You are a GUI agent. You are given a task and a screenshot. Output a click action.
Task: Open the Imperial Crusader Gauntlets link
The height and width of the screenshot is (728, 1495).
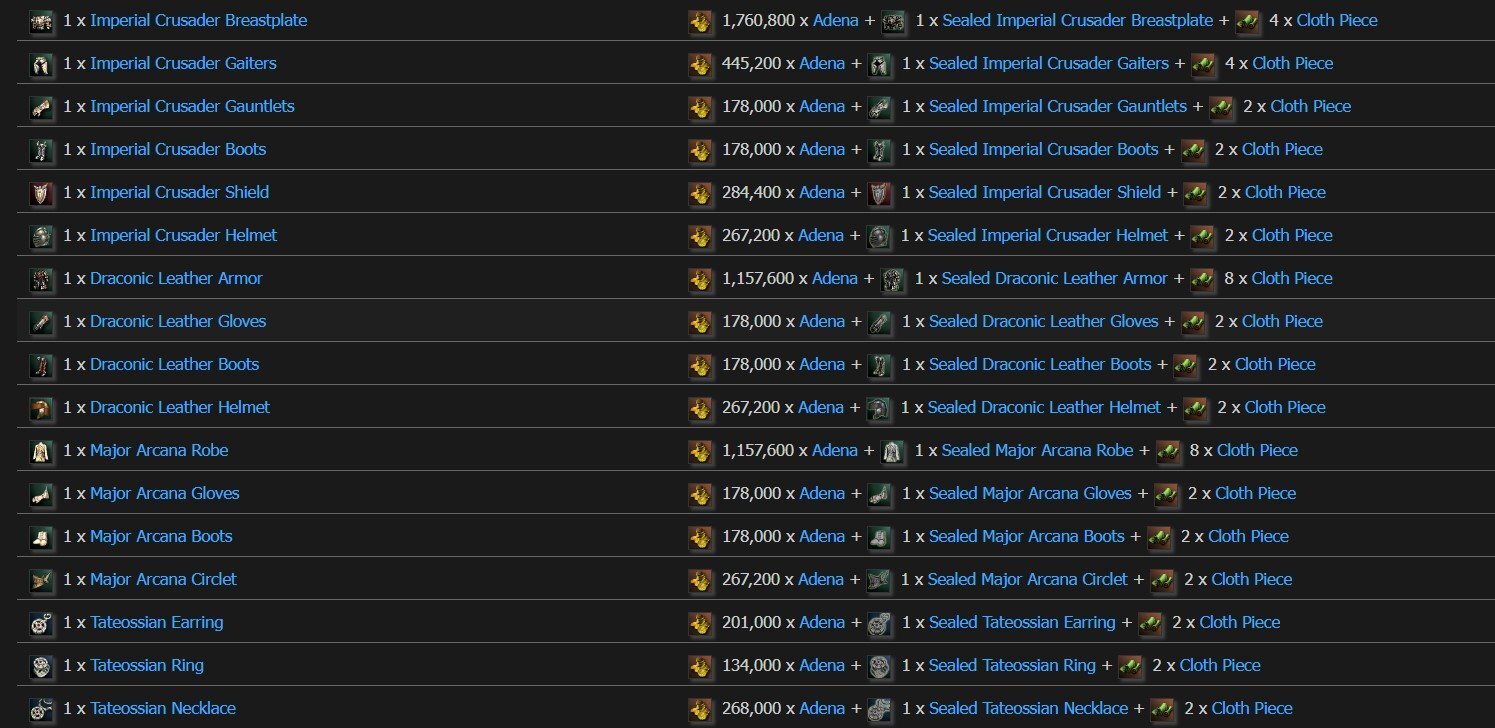(192, 106)
